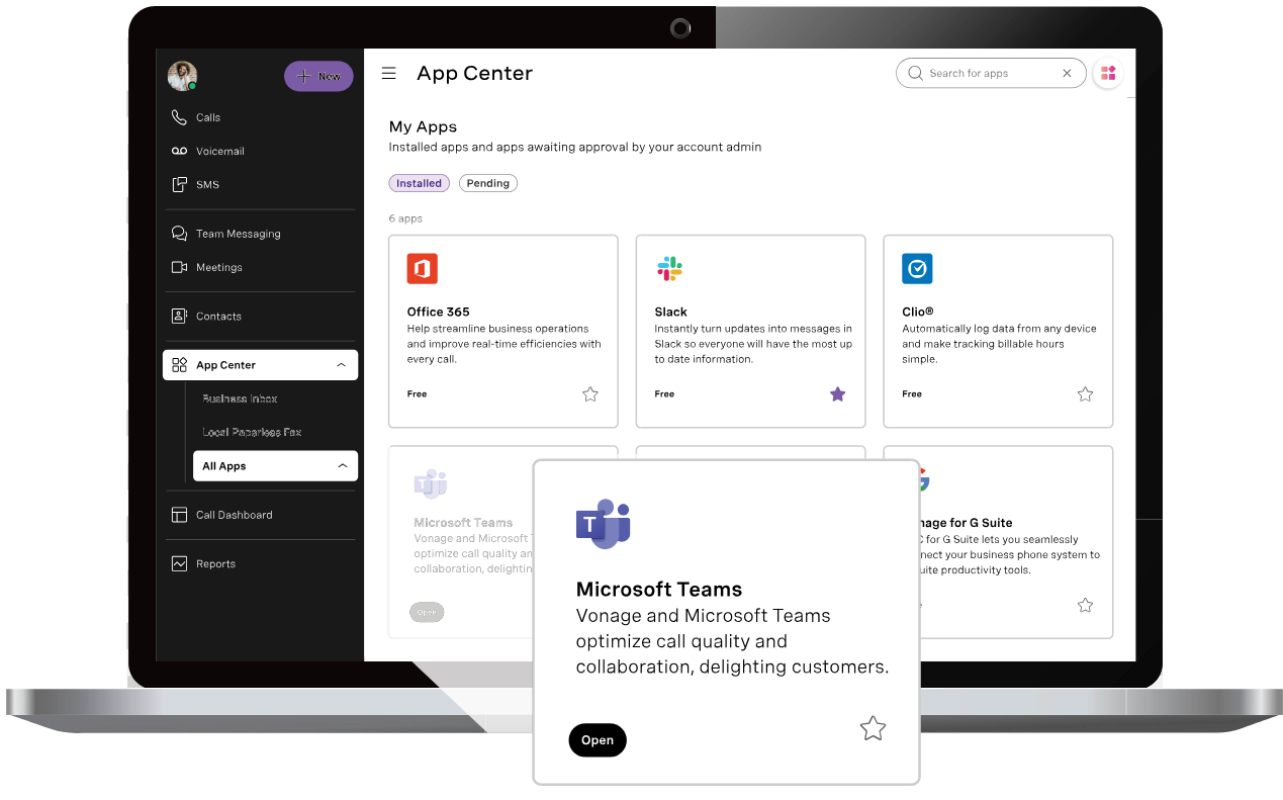The height and width of the screenshot is (800, 1283).
Task: Favorite Microsoft Teams with popup star
Action: (873, 729)
